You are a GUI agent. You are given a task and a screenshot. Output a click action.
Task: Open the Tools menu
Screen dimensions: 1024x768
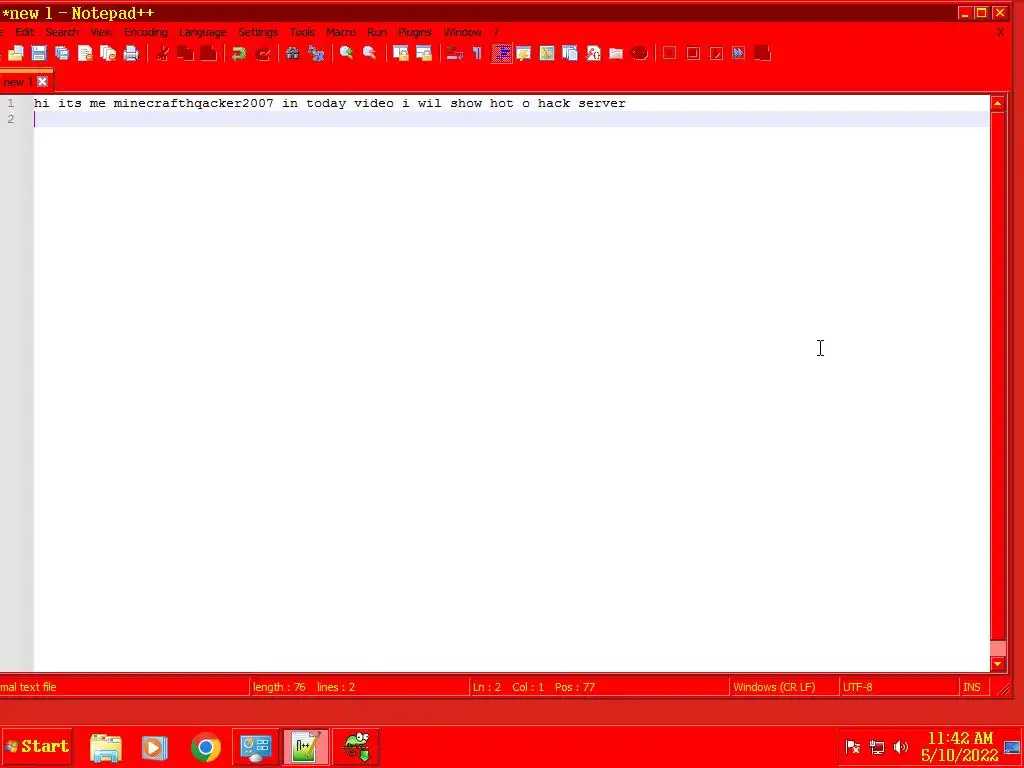tap(302, 32)
